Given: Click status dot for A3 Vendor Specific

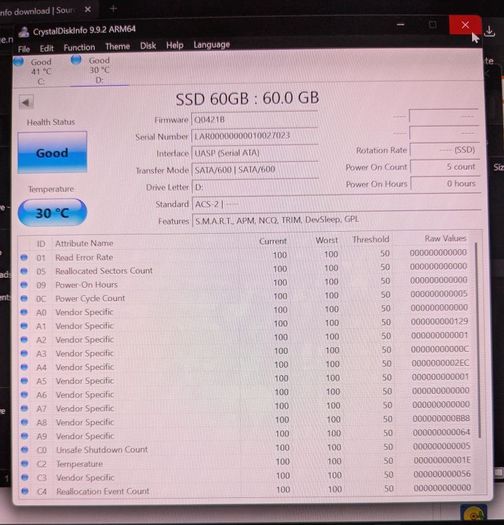Looking at the screenshot, I should click(x=24, y=353).
